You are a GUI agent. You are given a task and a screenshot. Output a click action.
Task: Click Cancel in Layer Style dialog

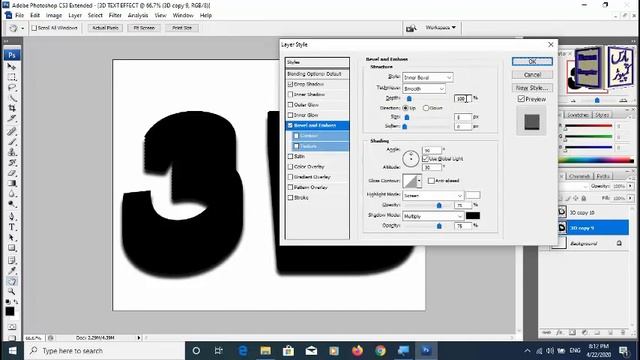coord(532,75)
